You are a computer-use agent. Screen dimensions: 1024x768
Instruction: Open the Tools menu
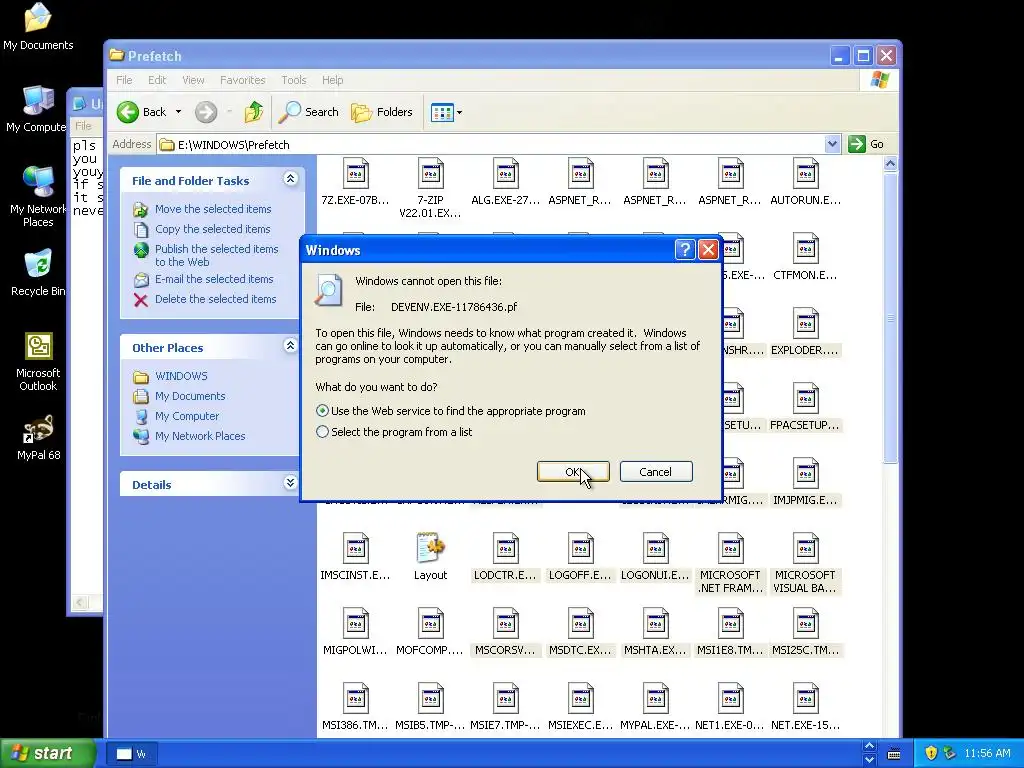(x=293, y=80)
